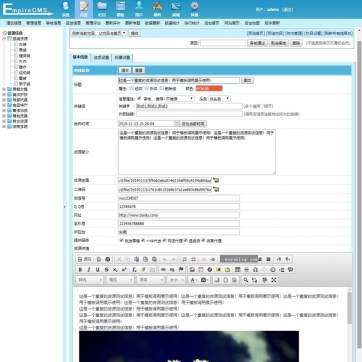Toggle the checked checkbox in the info attribute row
This screenshot has height=362, width=362.
[139, 98]
